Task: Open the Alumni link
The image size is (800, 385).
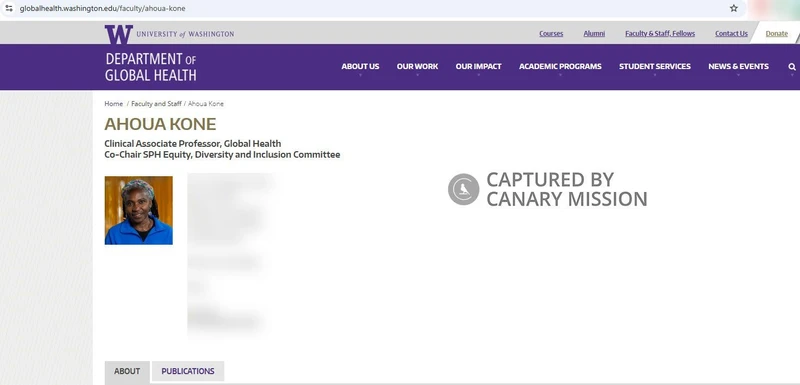Action: (594, 34)
